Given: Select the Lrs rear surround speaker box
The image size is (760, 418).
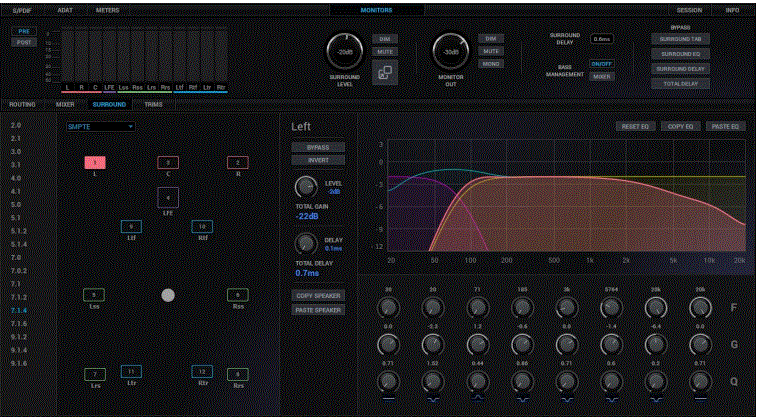Looking at the screenshot, I should [x=95, y=374].
